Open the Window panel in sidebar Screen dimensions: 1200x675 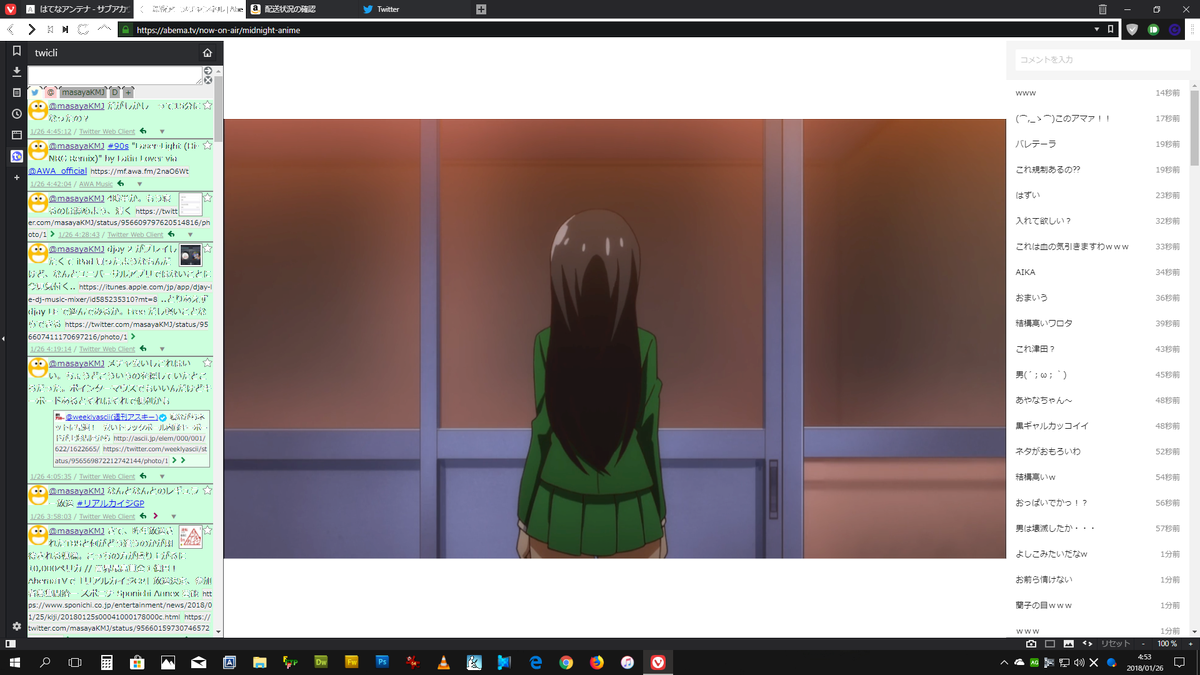(x=16, y=135)
